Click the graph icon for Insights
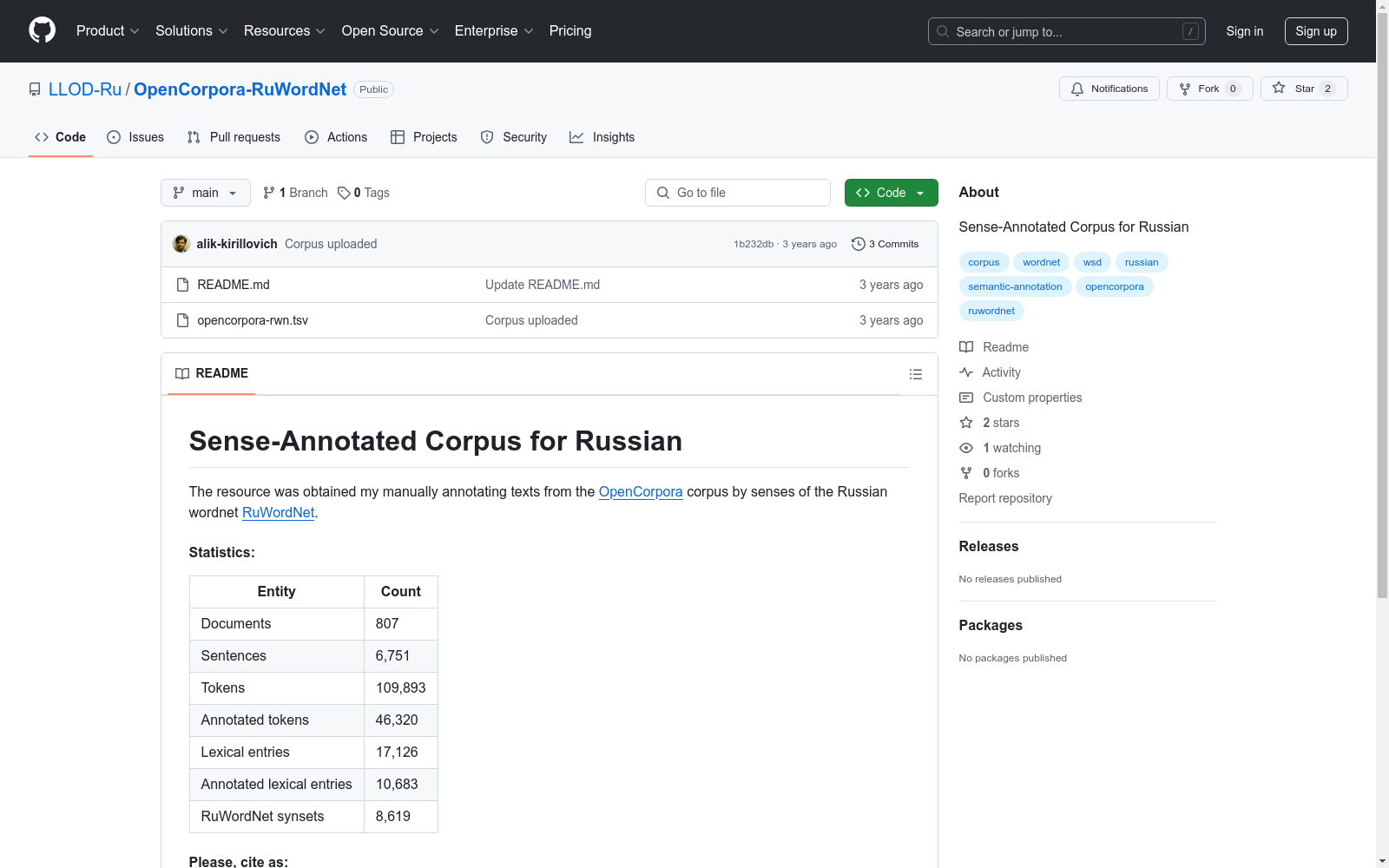 click(x=576, y=137)
